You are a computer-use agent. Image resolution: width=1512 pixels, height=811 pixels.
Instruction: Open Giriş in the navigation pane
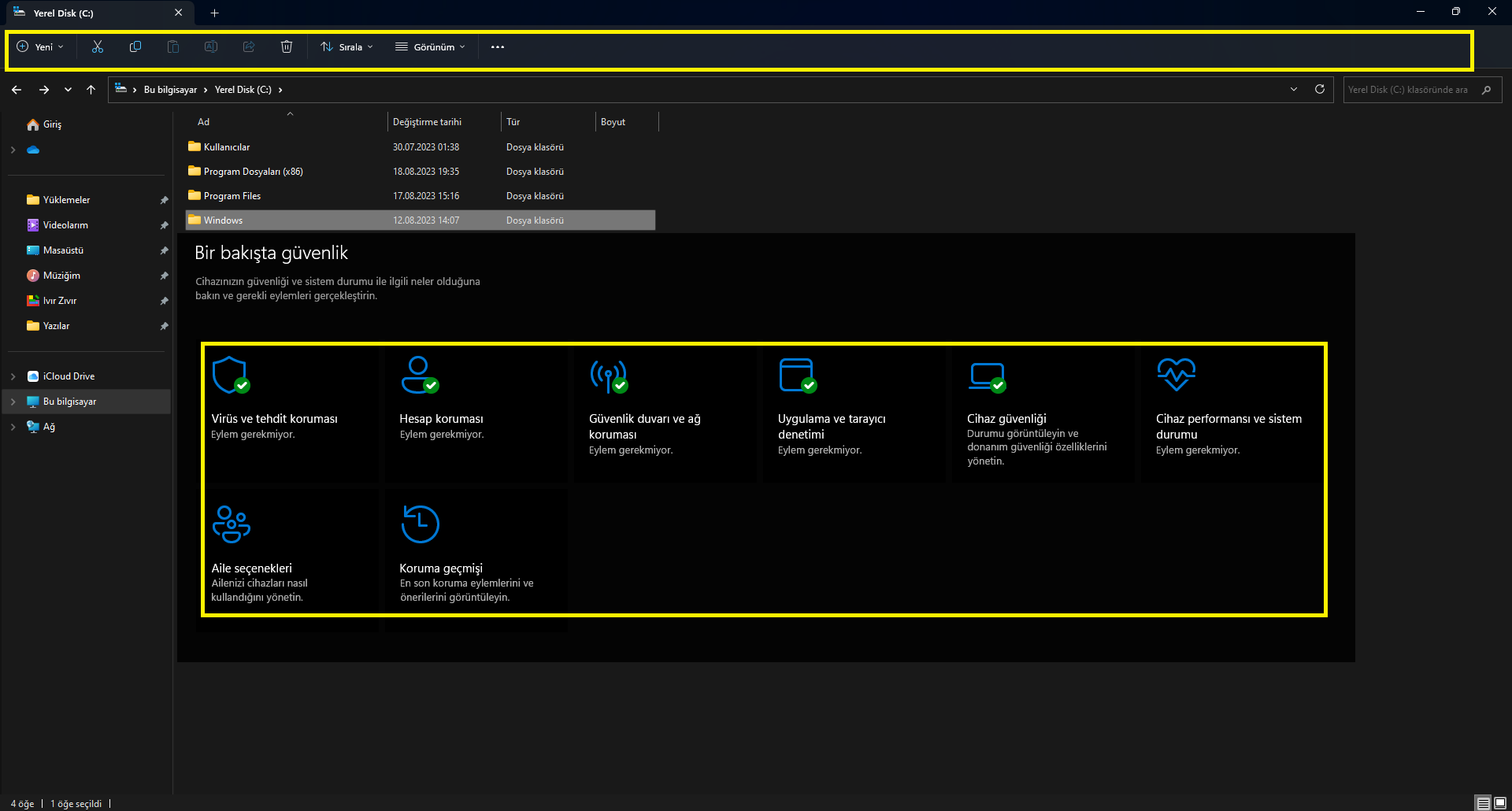52,124
